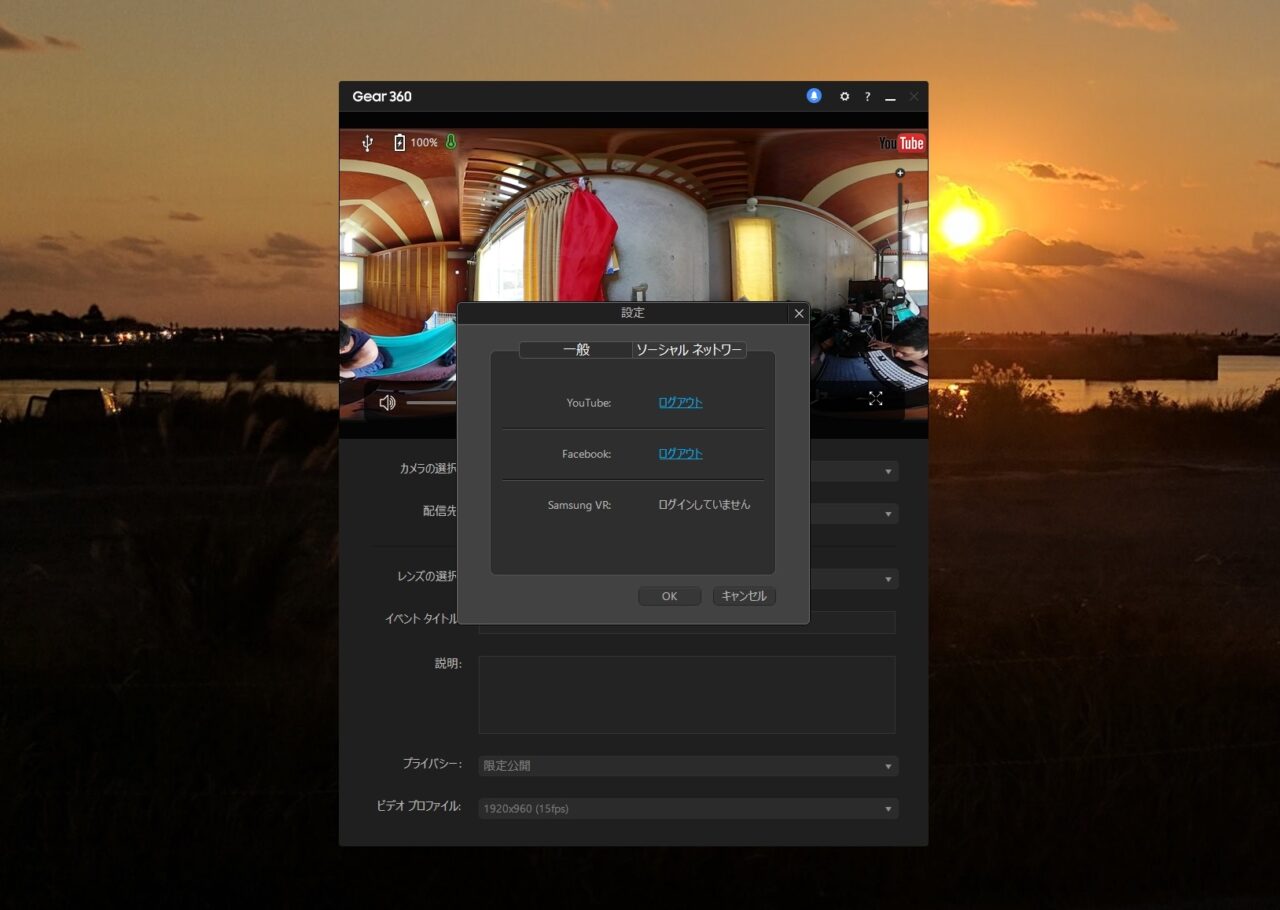Screen dimensions: 1280x910
Task: Click the green temperature indicator icon
Action: (x=451, y=142)
